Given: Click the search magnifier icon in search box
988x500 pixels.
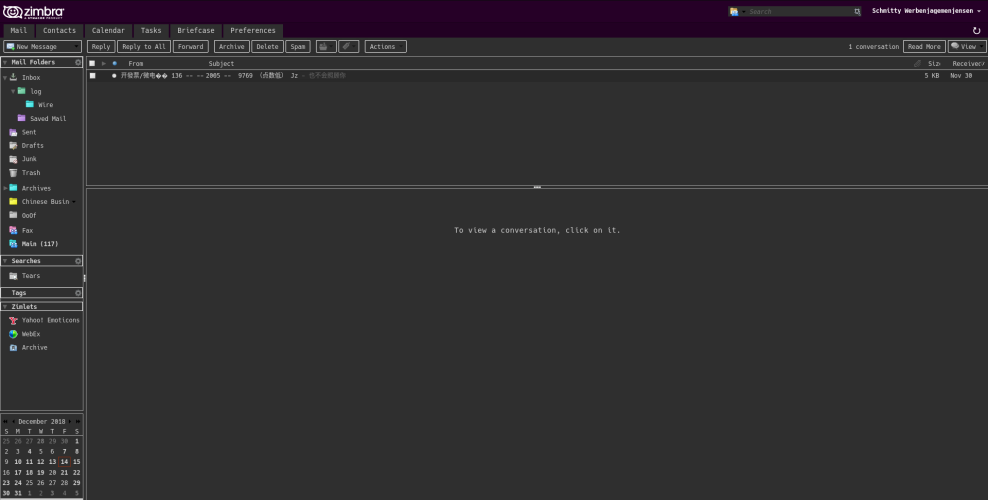Looking at the screenshot, I should pyautogui.click(x=857, y=11).
